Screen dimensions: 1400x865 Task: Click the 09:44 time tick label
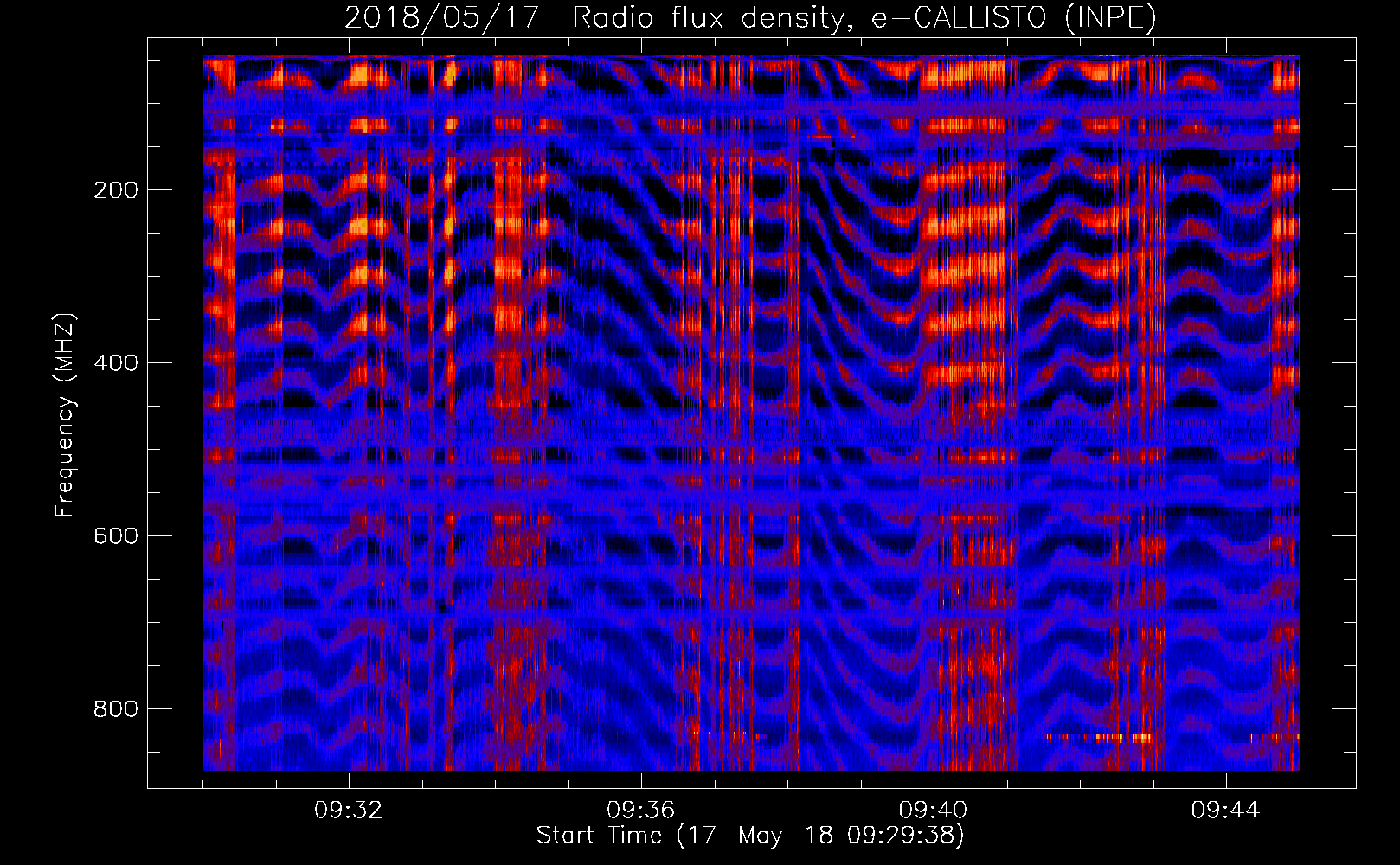tap(1225, 811)
